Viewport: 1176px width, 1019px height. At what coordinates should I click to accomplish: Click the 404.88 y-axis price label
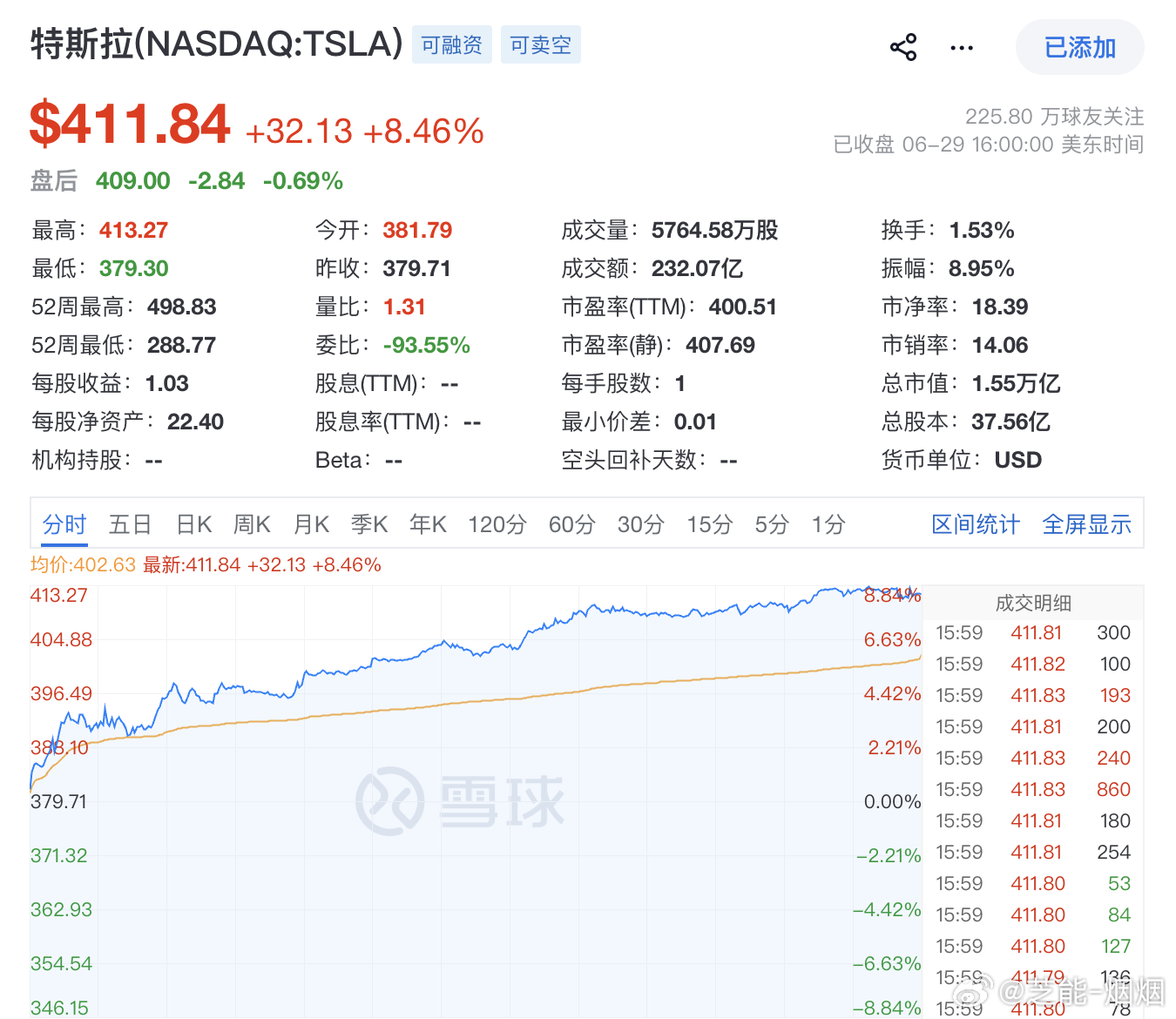pos(61,640)
